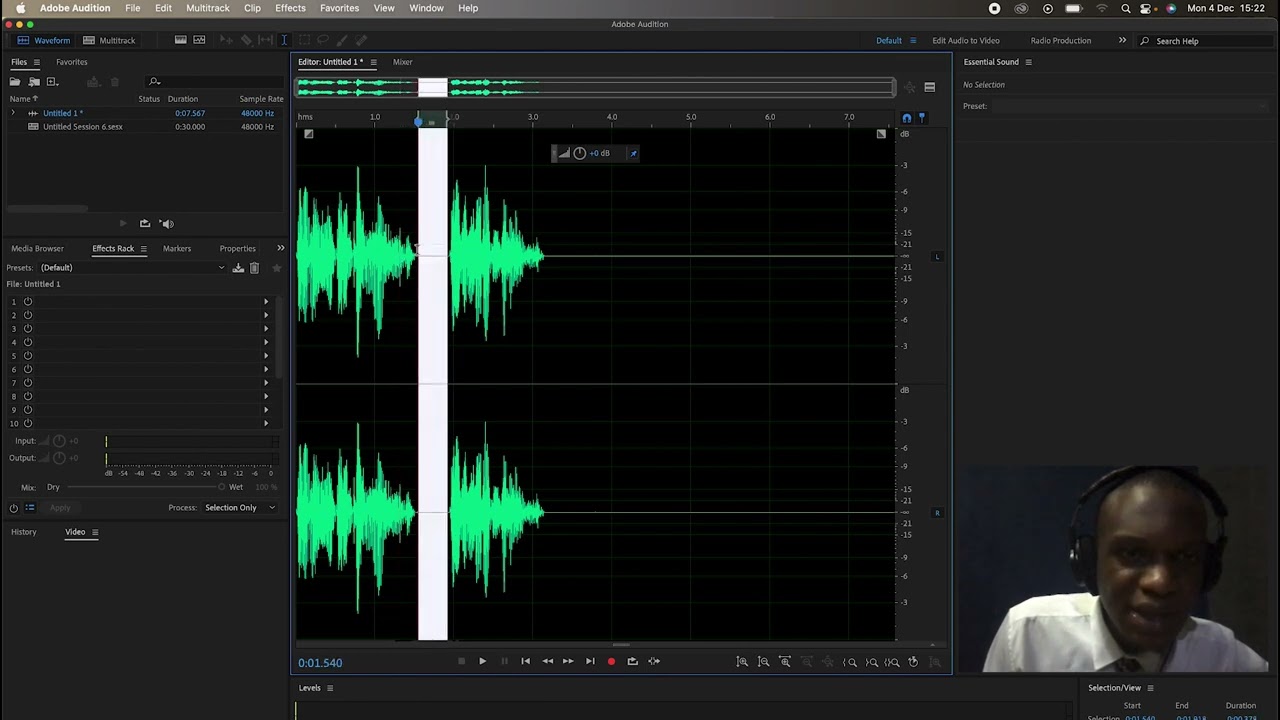Delete preset trash icon
Viewport: 1280px width, 720px height.
[254, 267]
